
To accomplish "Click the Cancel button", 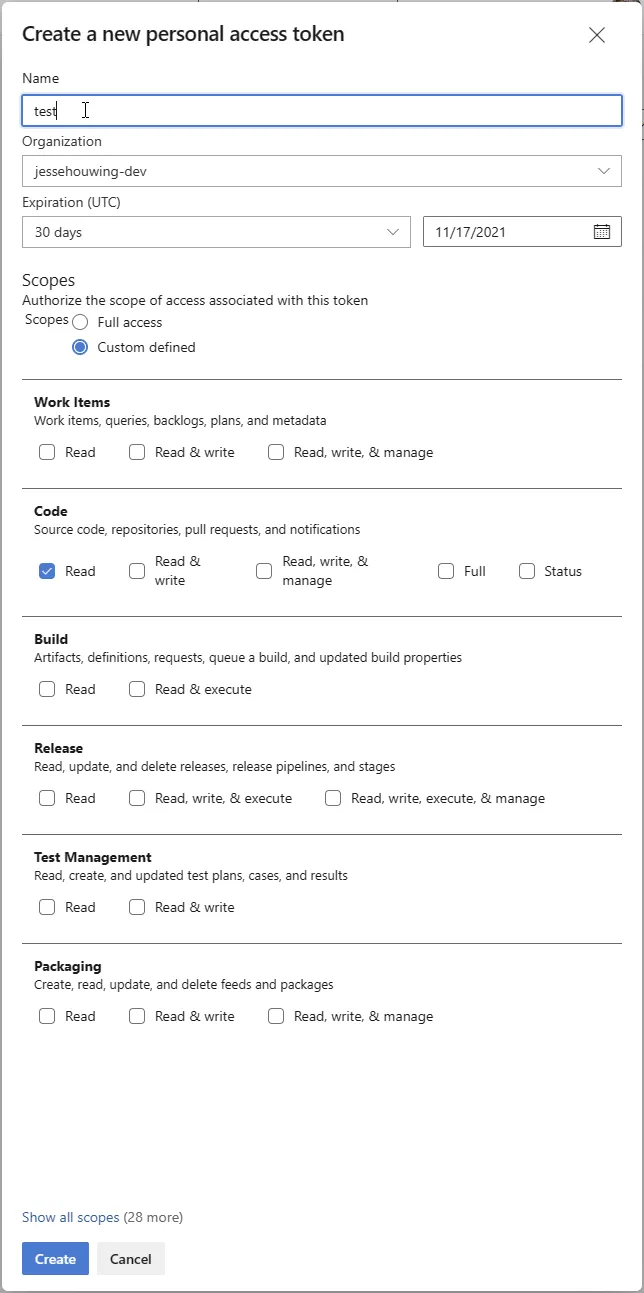I will pyautogui.click(x=131, y=1259).
